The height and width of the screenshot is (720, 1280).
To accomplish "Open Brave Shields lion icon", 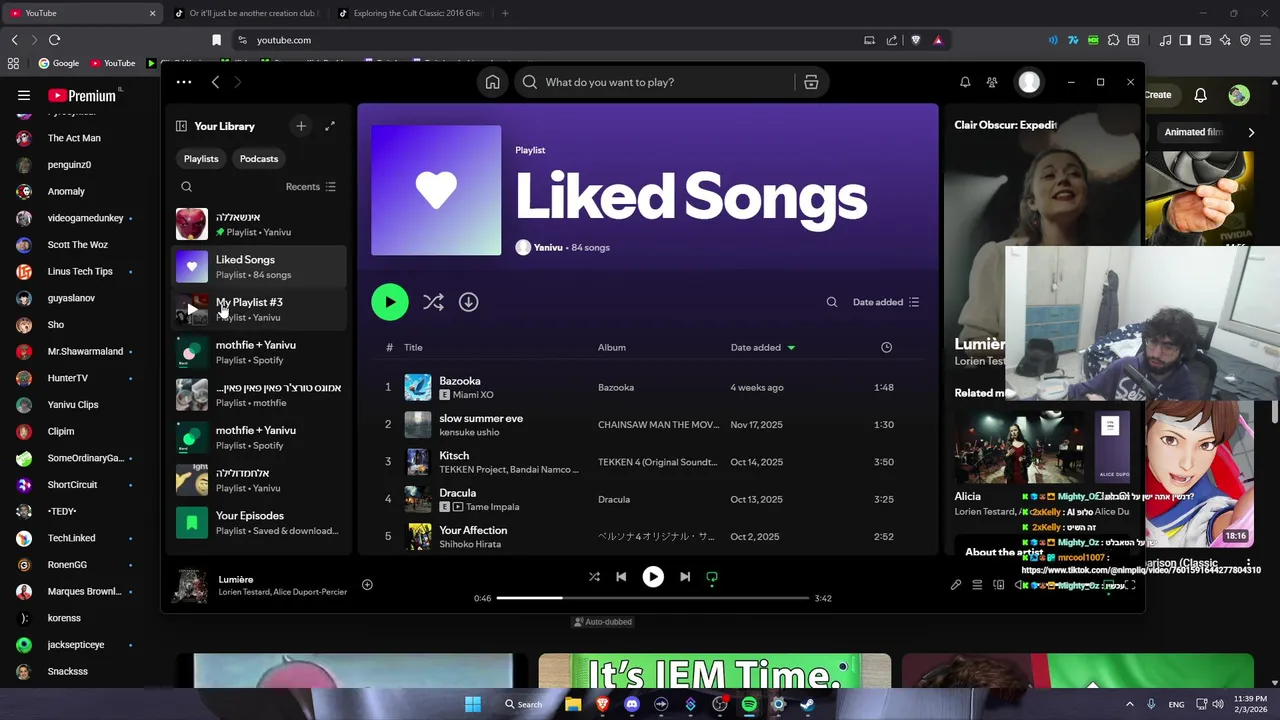I will [x=915, y=40].
